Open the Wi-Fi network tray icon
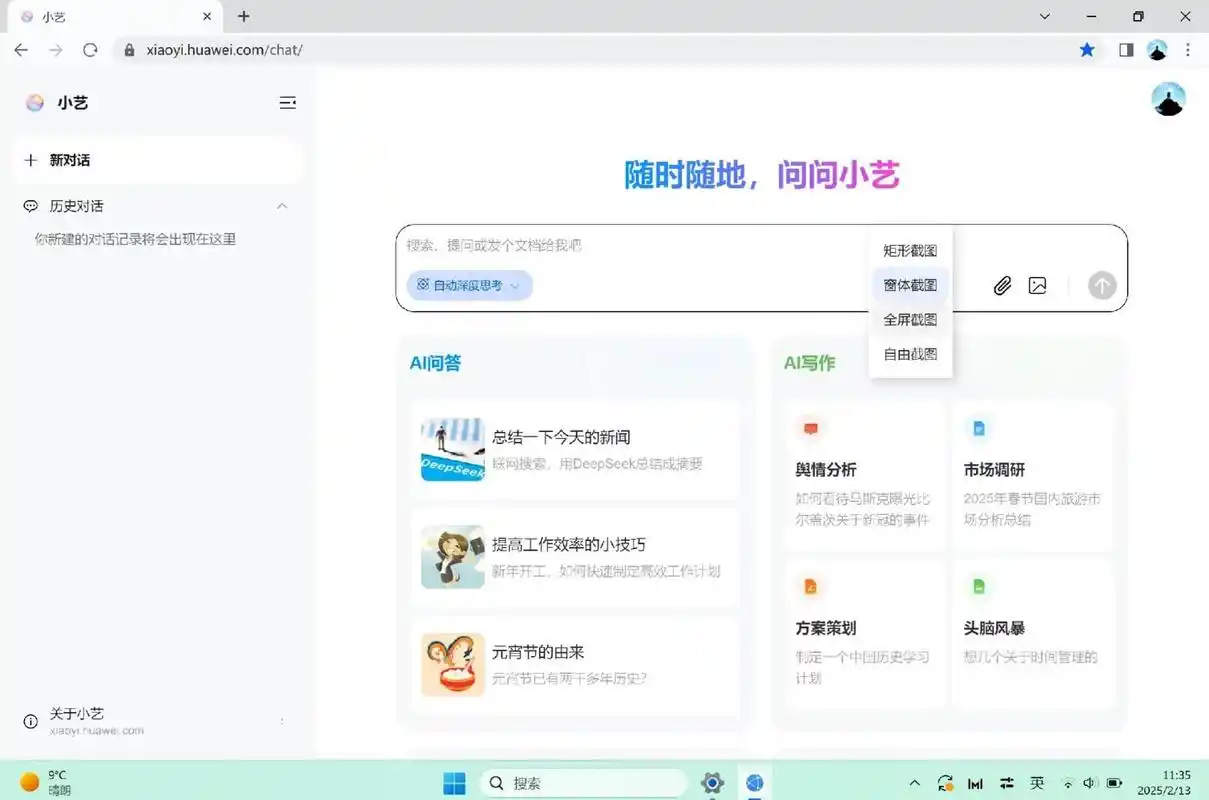Viewport: 1209px width, 800px height. coord(1068,783)
